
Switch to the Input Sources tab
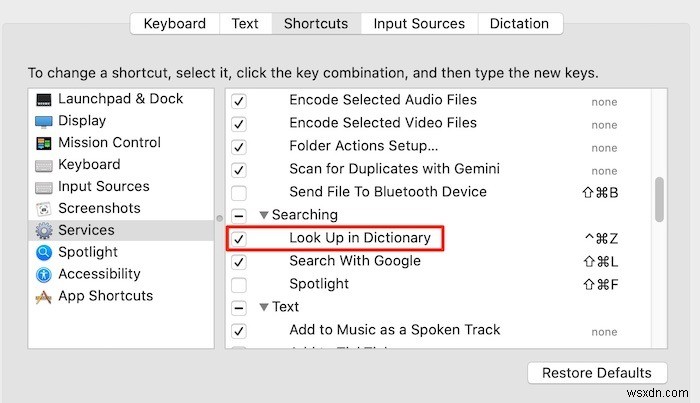point(418,23)
